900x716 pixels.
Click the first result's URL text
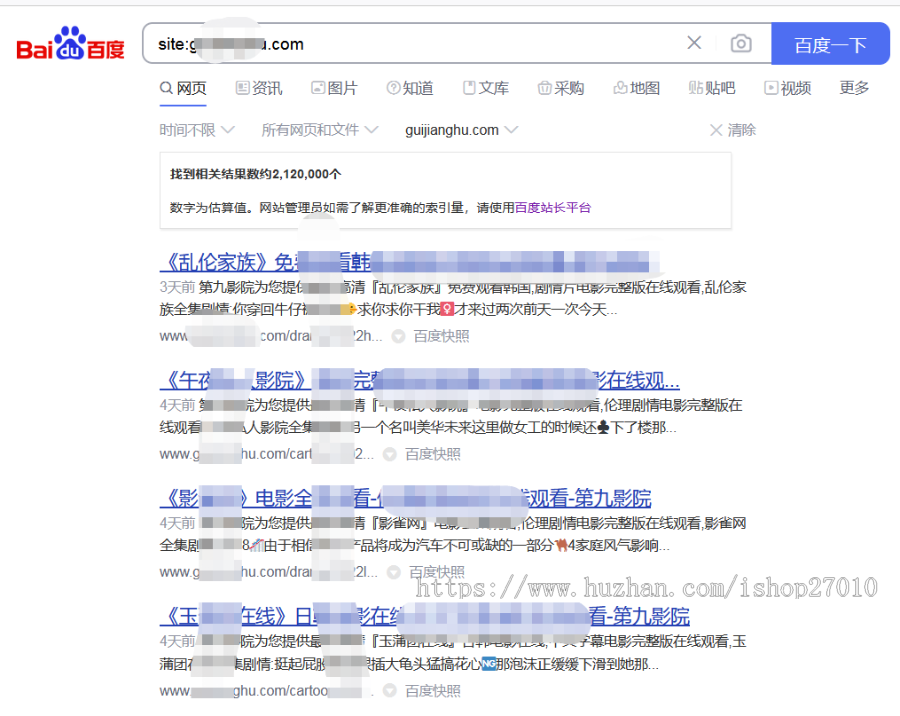coord(270,336)
